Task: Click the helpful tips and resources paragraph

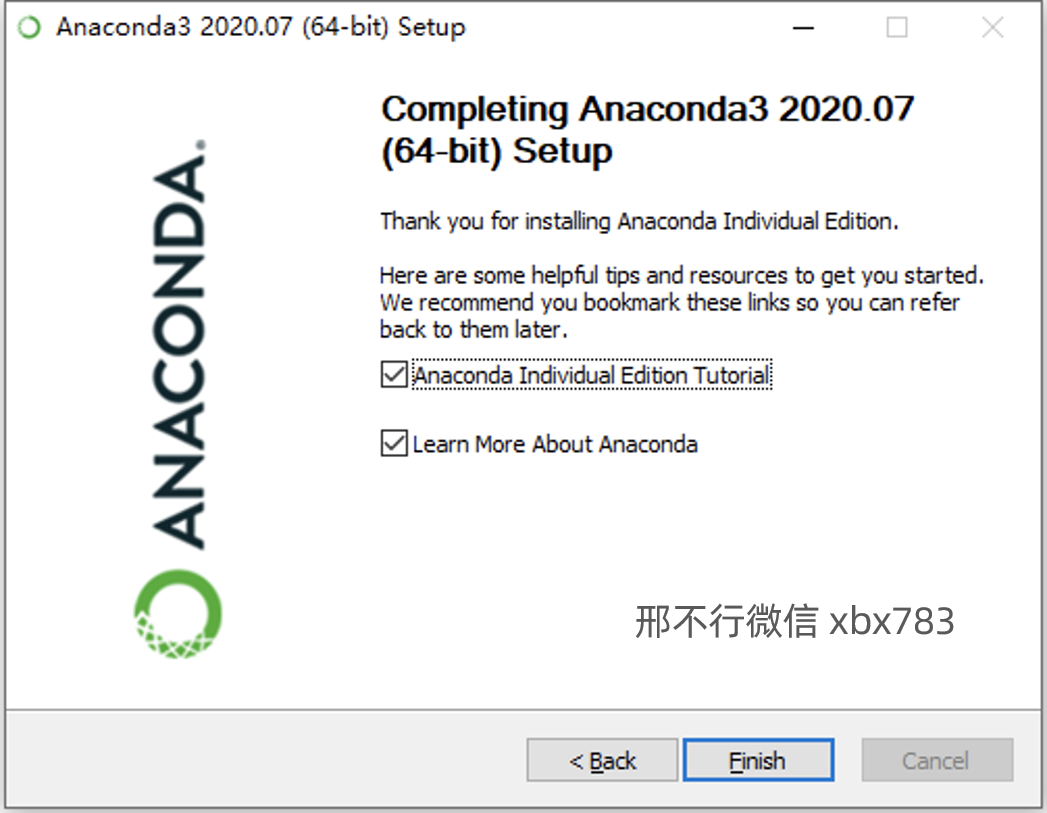Action: point(682,302)
